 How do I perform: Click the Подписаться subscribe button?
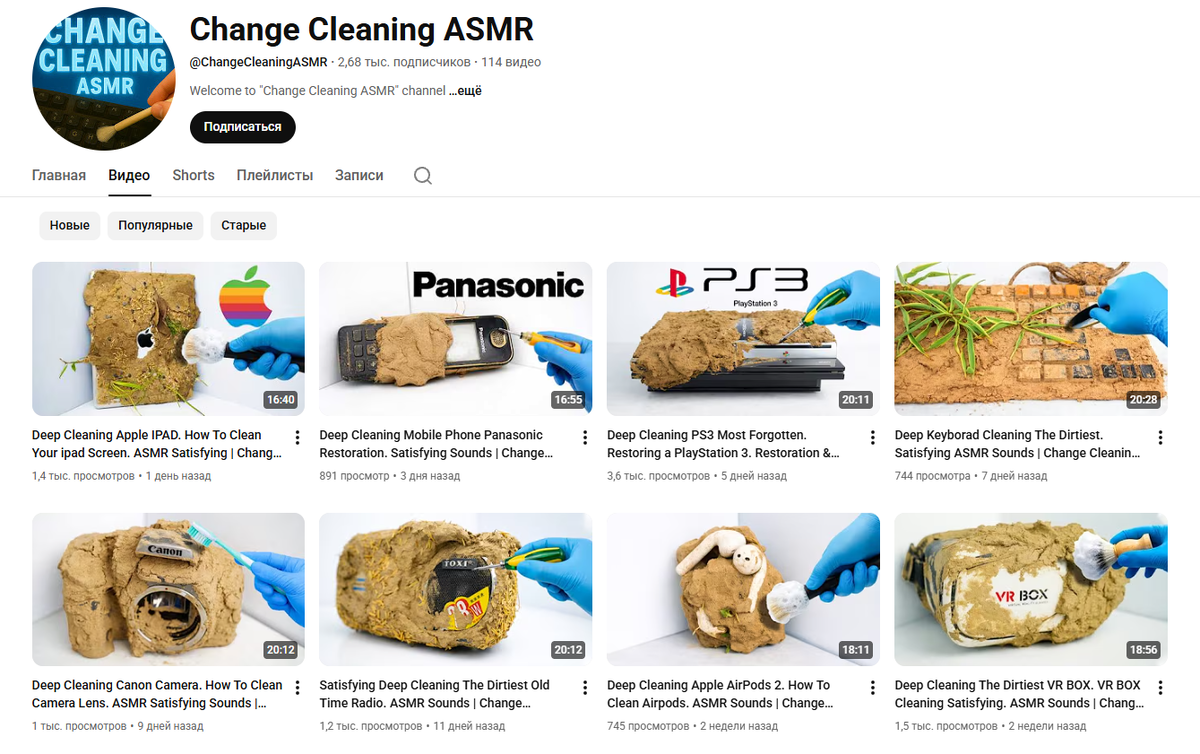(243, 127)
